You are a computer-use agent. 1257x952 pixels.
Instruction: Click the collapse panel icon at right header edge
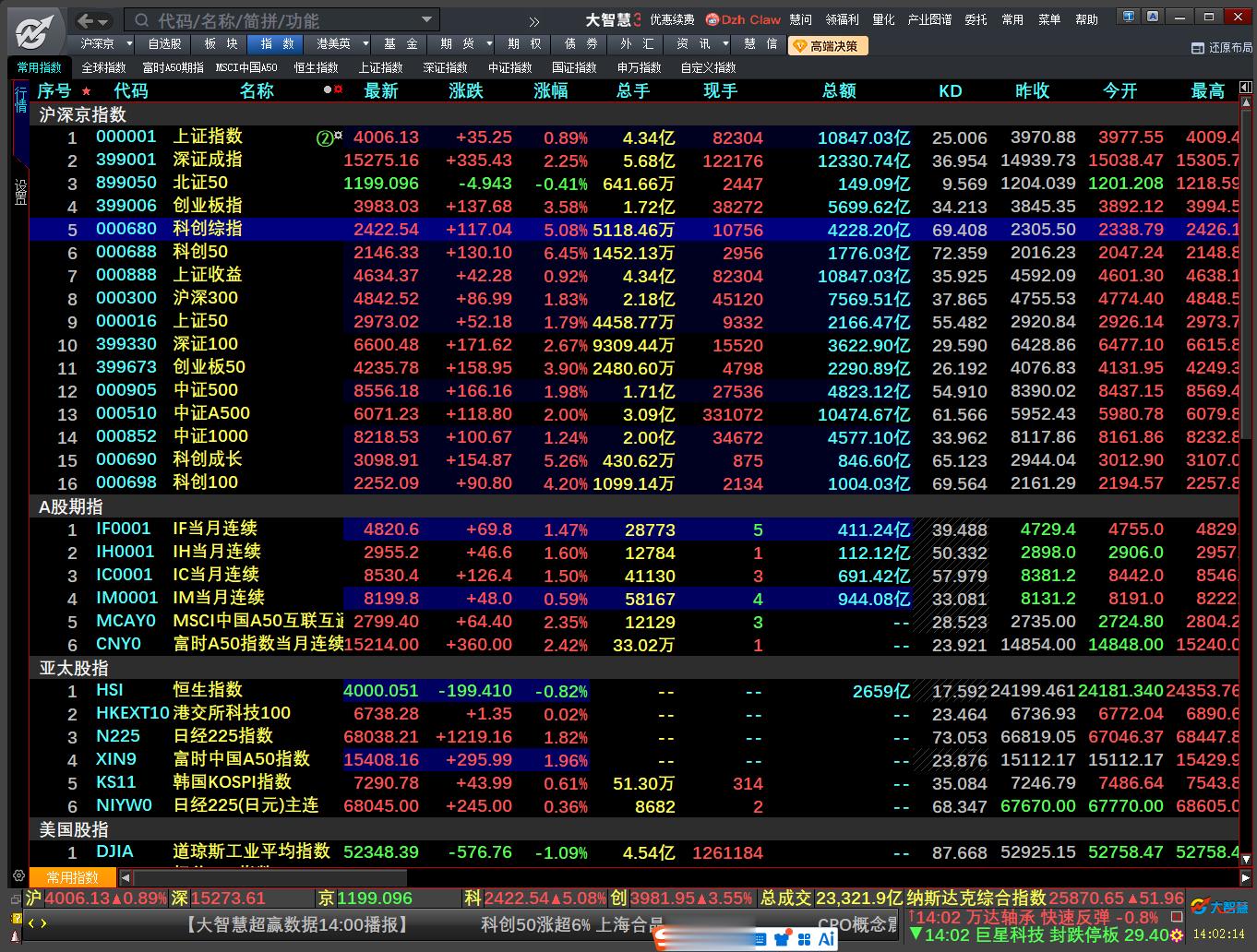1246,89
